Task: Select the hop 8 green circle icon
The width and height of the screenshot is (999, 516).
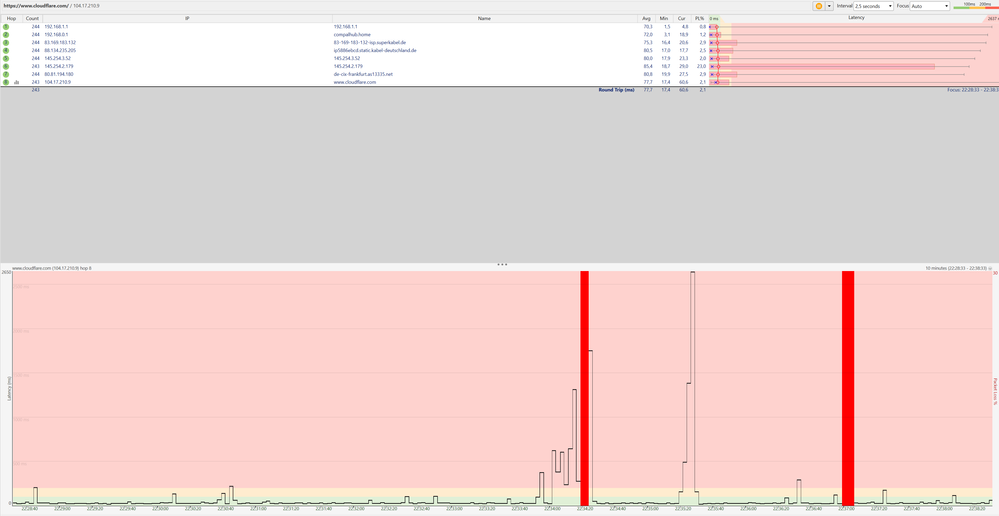Action: [x=6, y=82]
